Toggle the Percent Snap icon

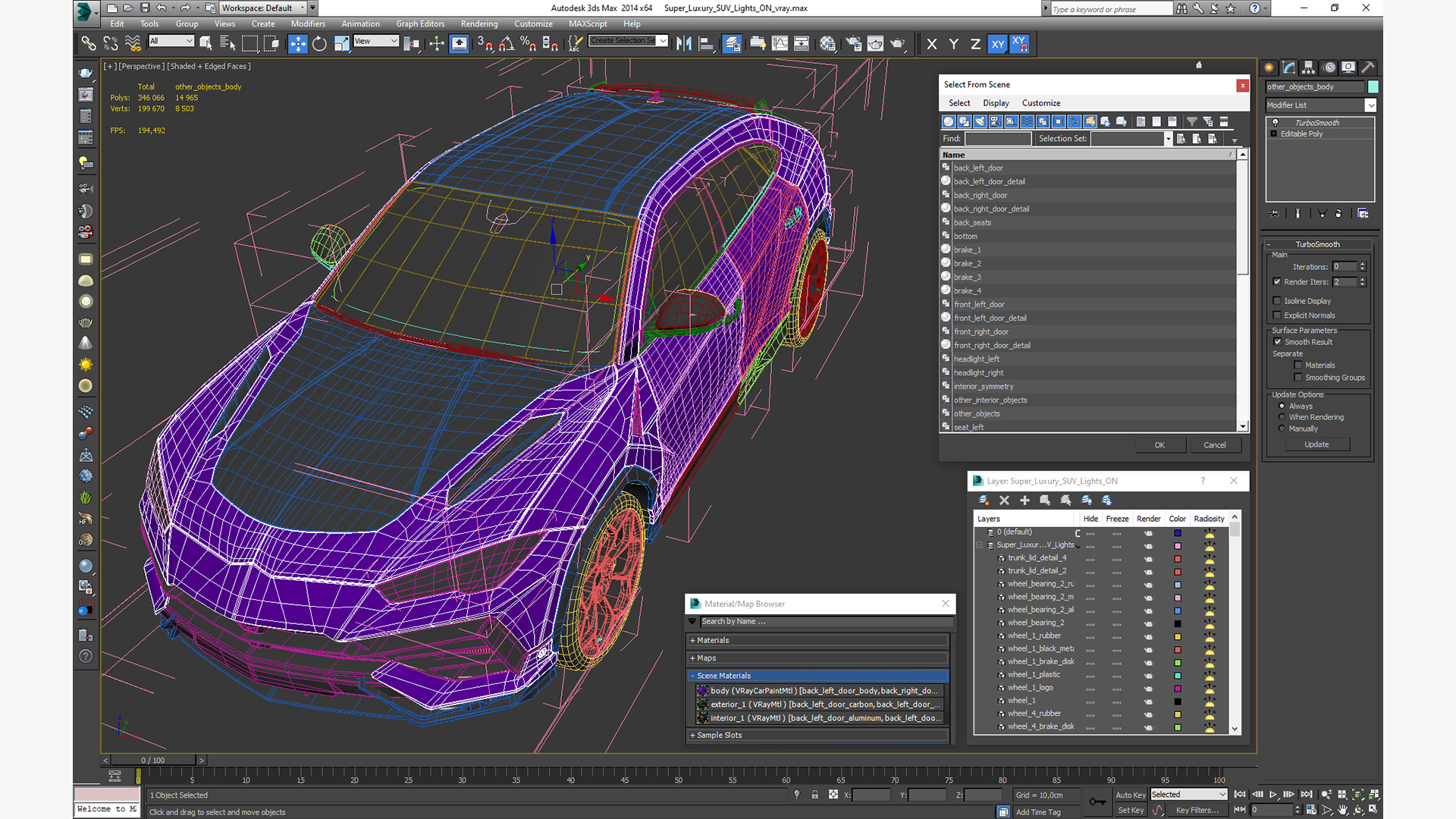529,44
